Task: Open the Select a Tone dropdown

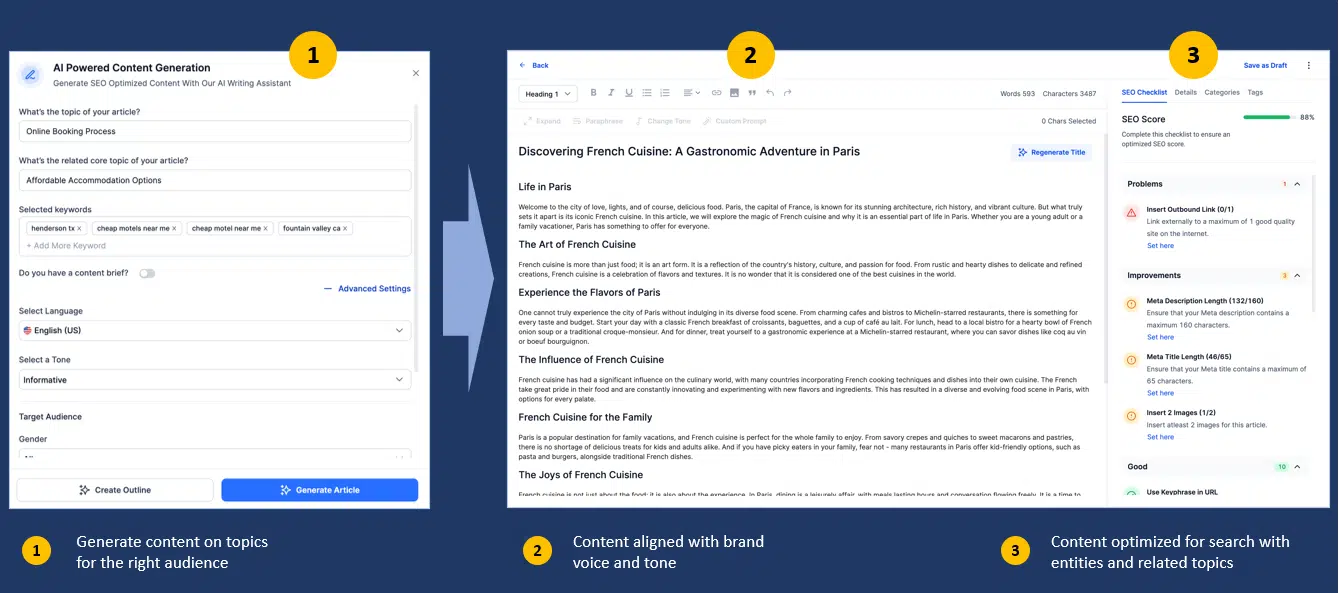Action: pos(215,380)
